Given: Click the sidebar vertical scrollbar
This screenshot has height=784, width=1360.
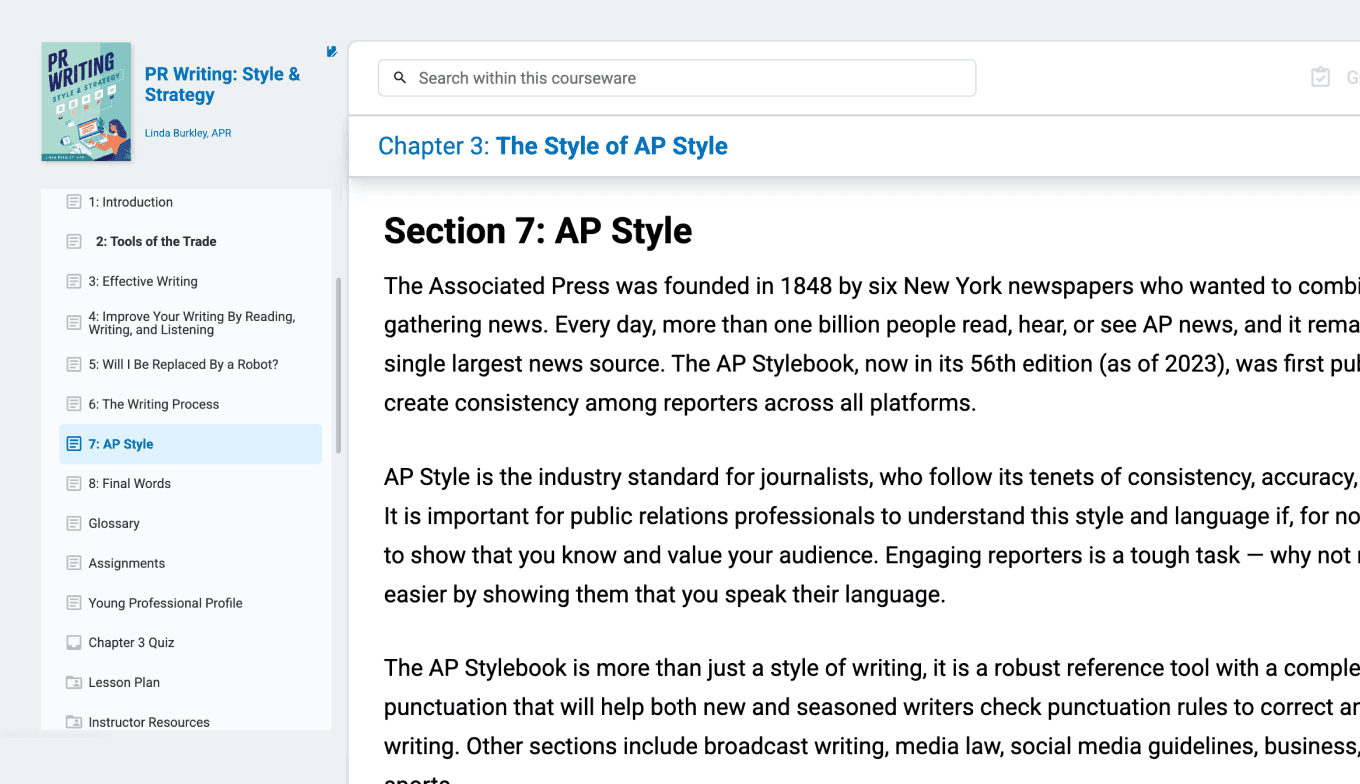Looking at the screenshot, I should click(338, 365).
